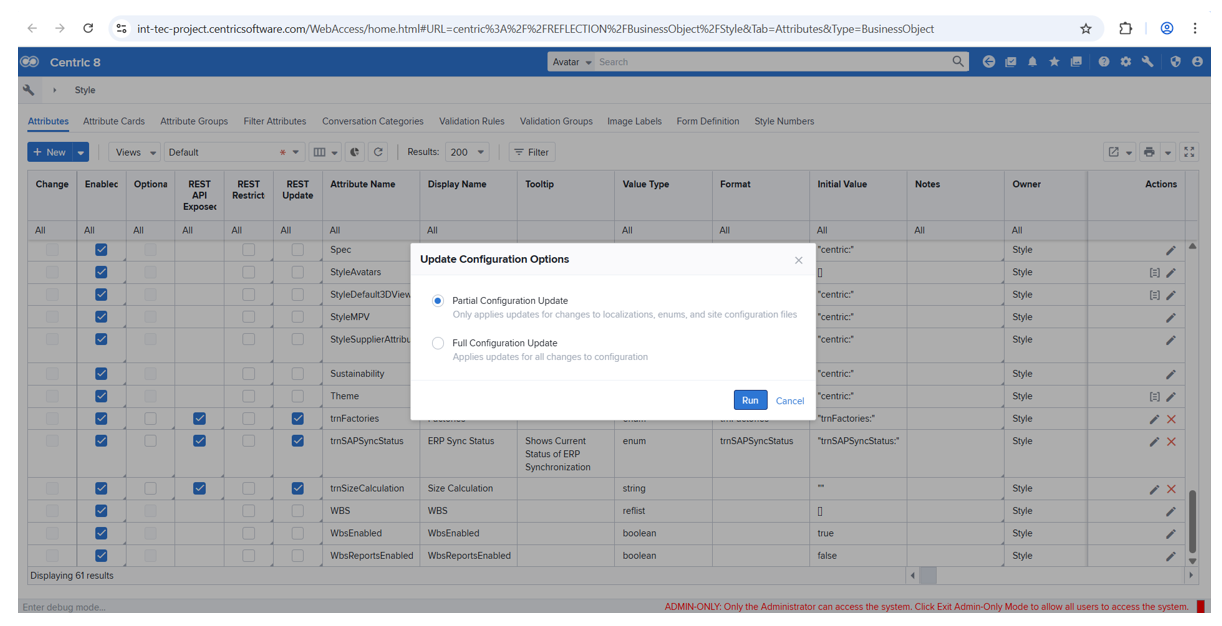The width and height of the screenshot is (1222, 626).
Task: Delete the trnSAPSyncStatus attribute row
Action: [1171, 441]
